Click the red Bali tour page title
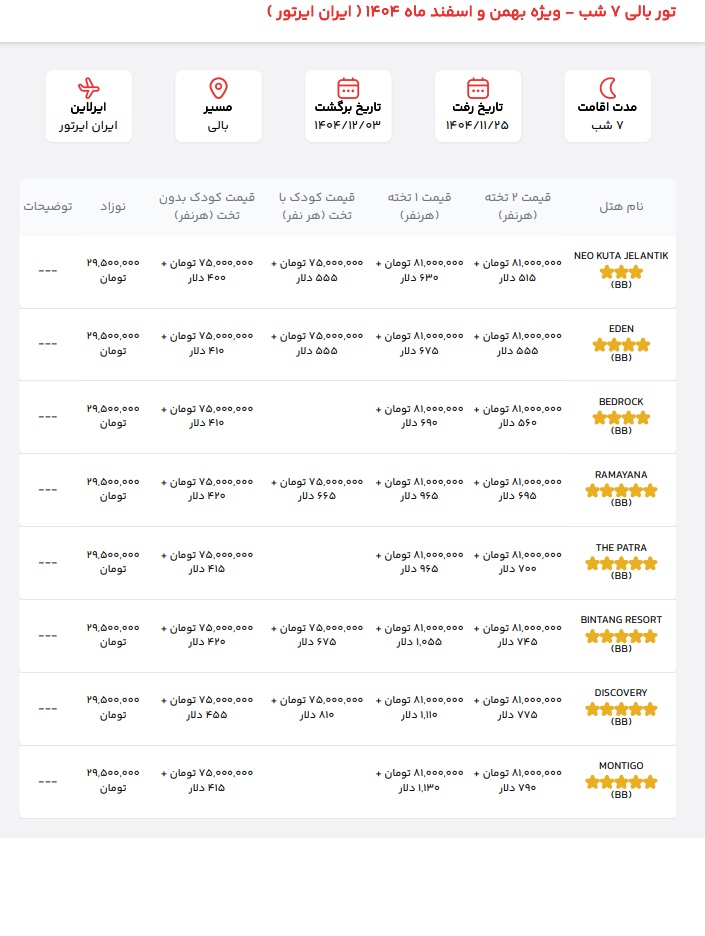The width and height of the screenshot is (705, 936). (484, 13)
